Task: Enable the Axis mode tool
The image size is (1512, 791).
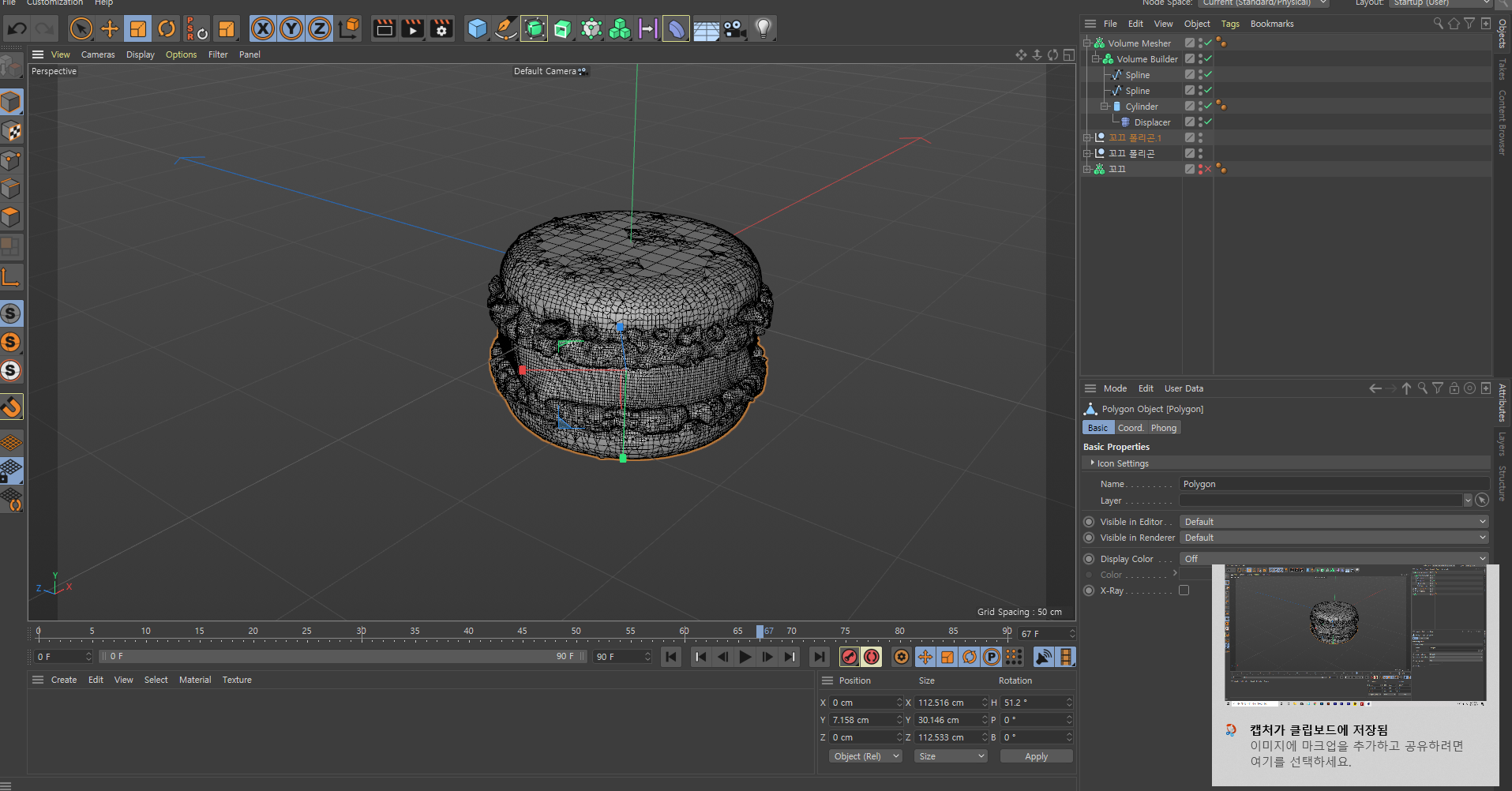Action: click(x=11, y=277)
